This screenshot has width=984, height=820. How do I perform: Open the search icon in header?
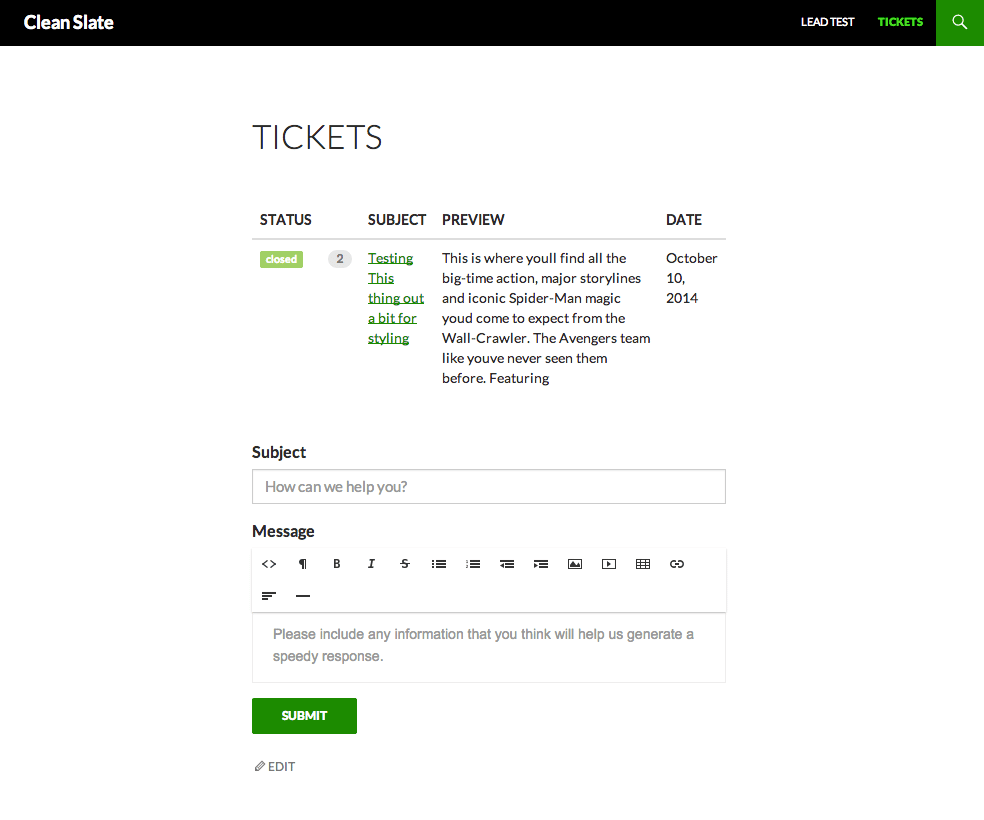(x=960, y=22)
